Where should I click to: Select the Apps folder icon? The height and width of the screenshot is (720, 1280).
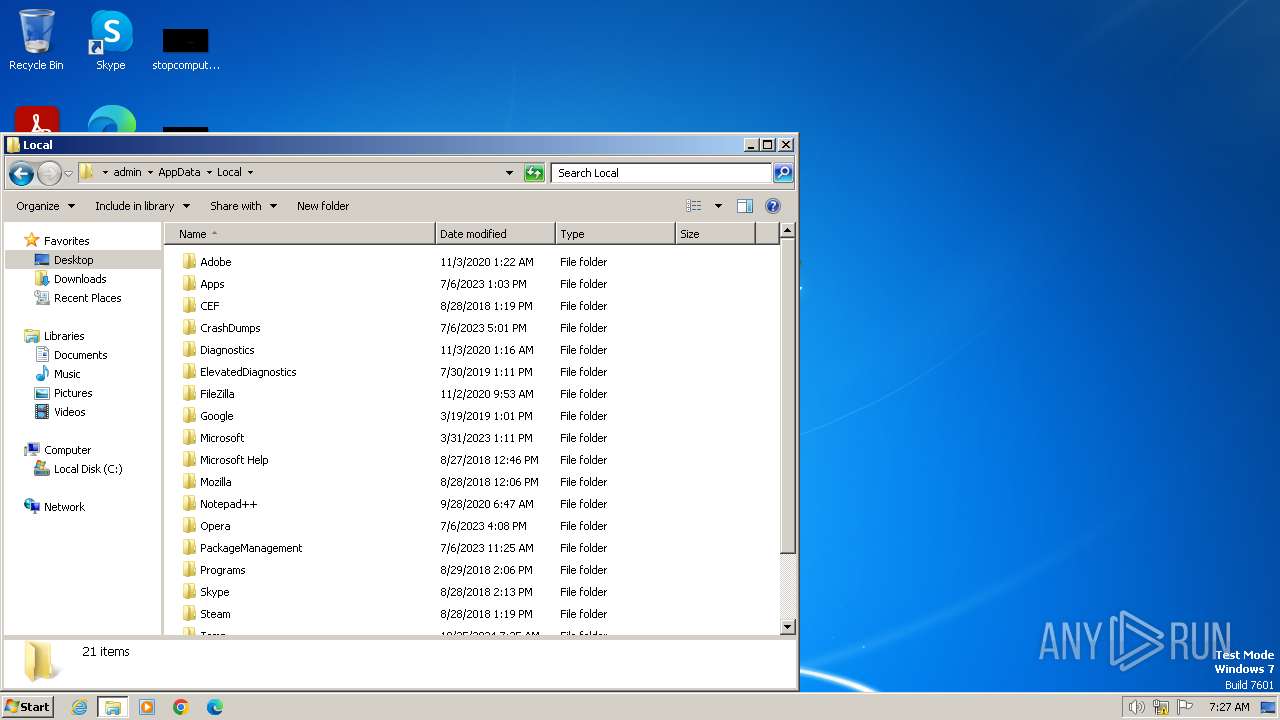pos(189,284)
